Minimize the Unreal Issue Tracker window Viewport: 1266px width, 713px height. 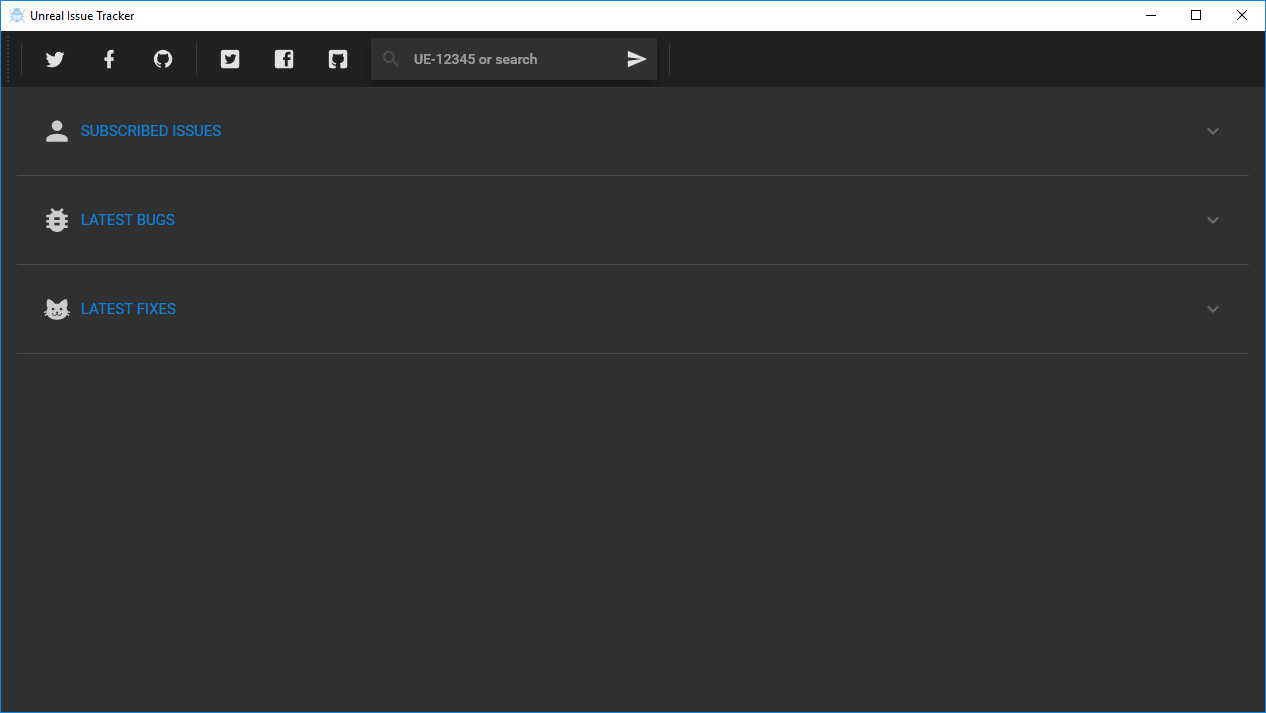pos(1151,15)
